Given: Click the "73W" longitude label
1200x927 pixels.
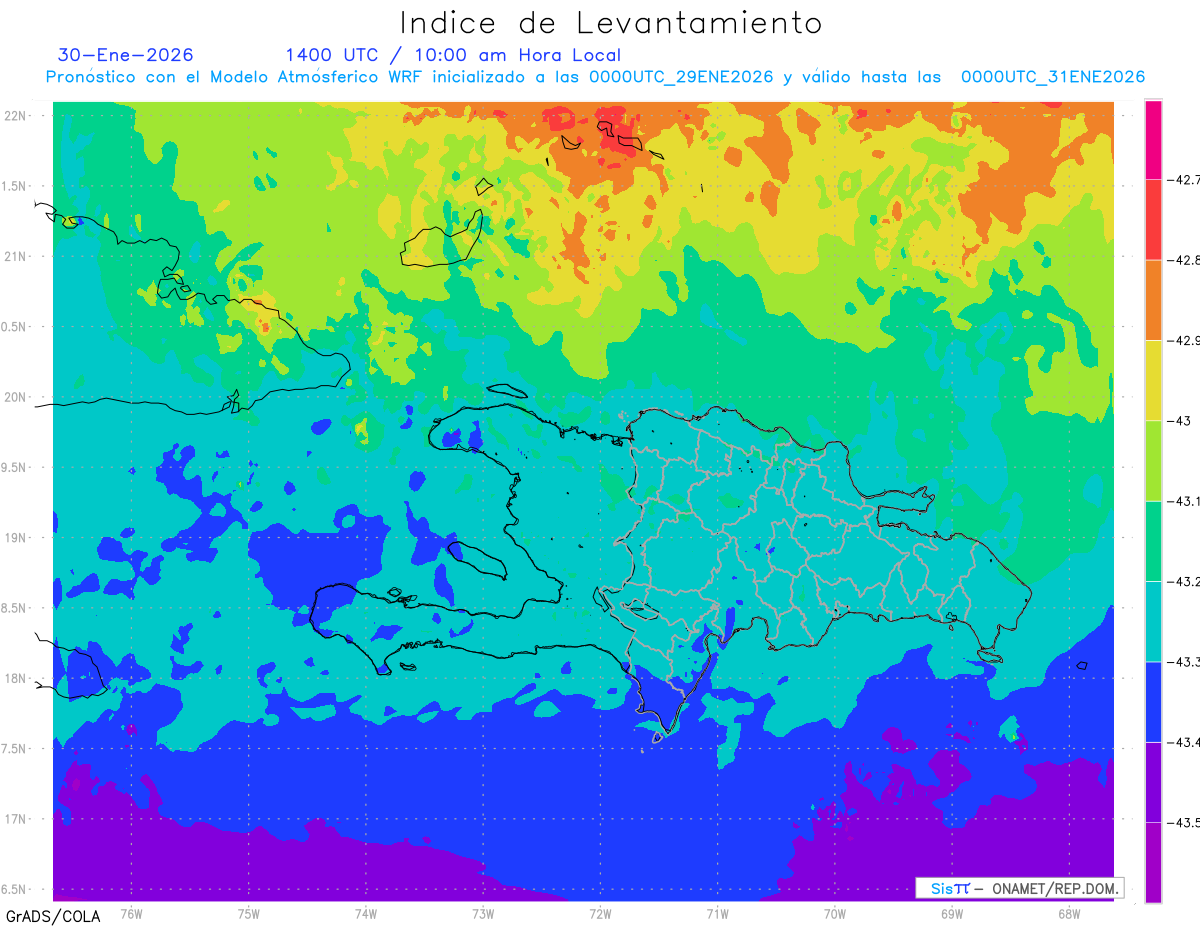Looking at the screenshot, I should pyautogui.click(x=483, y=913).
